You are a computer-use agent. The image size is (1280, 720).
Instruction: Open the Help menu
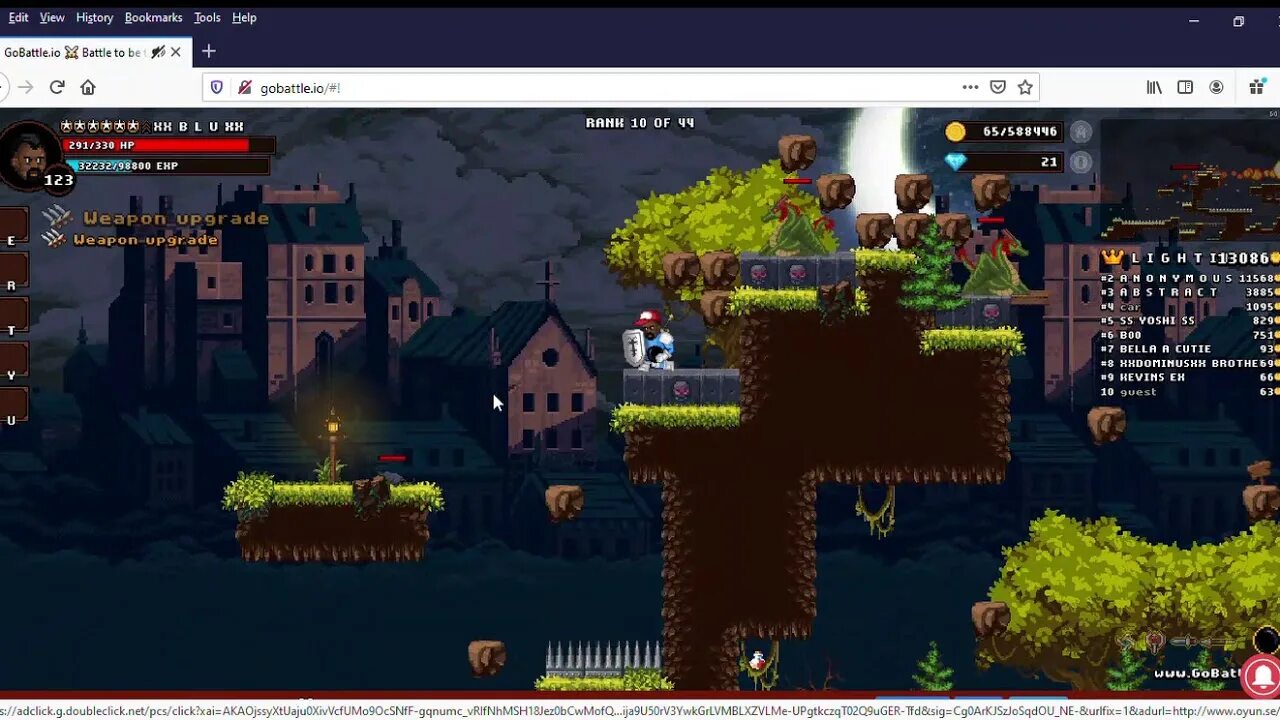pyautogui.click(x=244, y=17)
